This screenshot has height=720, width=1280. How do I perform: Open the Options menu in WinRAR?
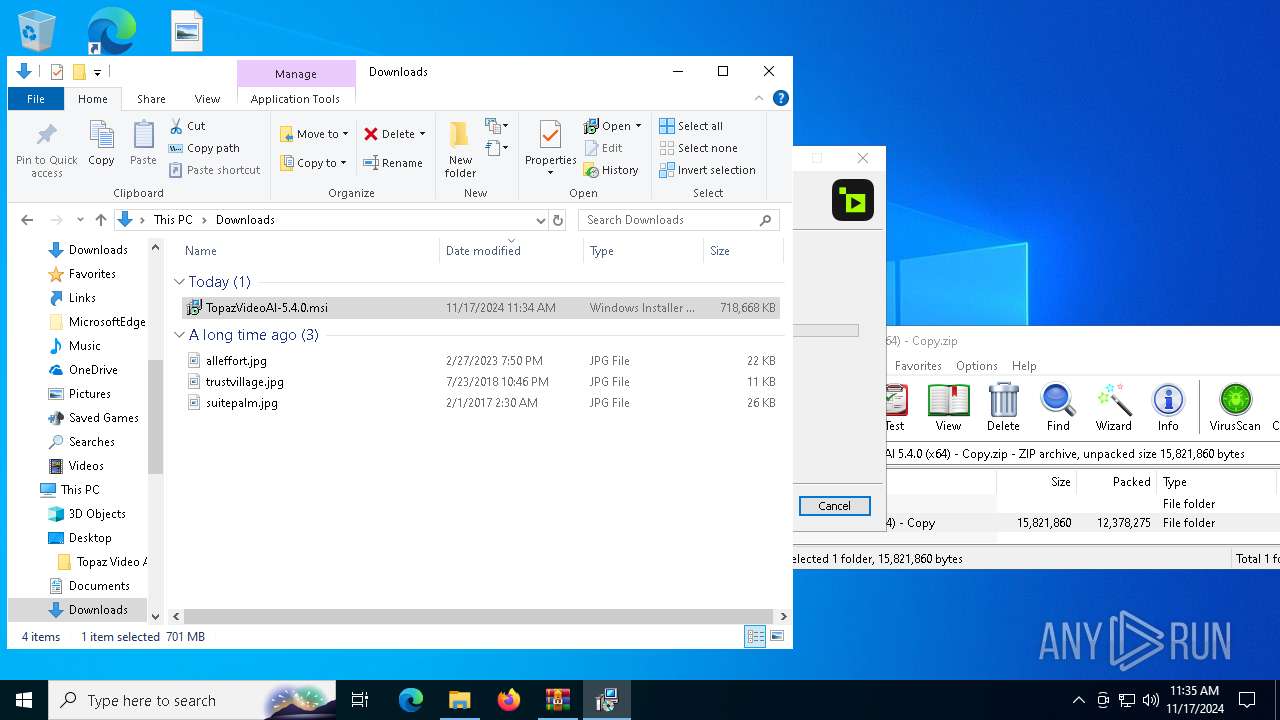pyautogui.click(x=976, y=366)
